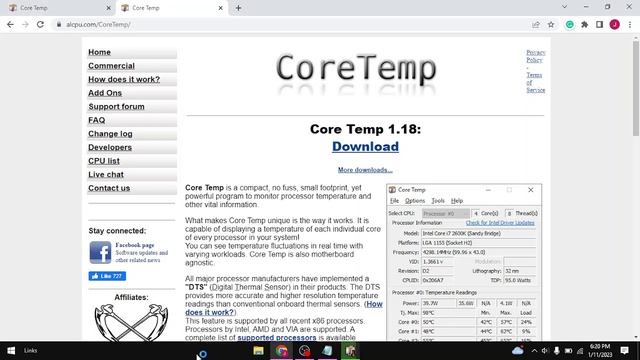This screenshot has height=360, width=640.
Task: Click the CoreTemp logo header image
Action: point(356,74)
